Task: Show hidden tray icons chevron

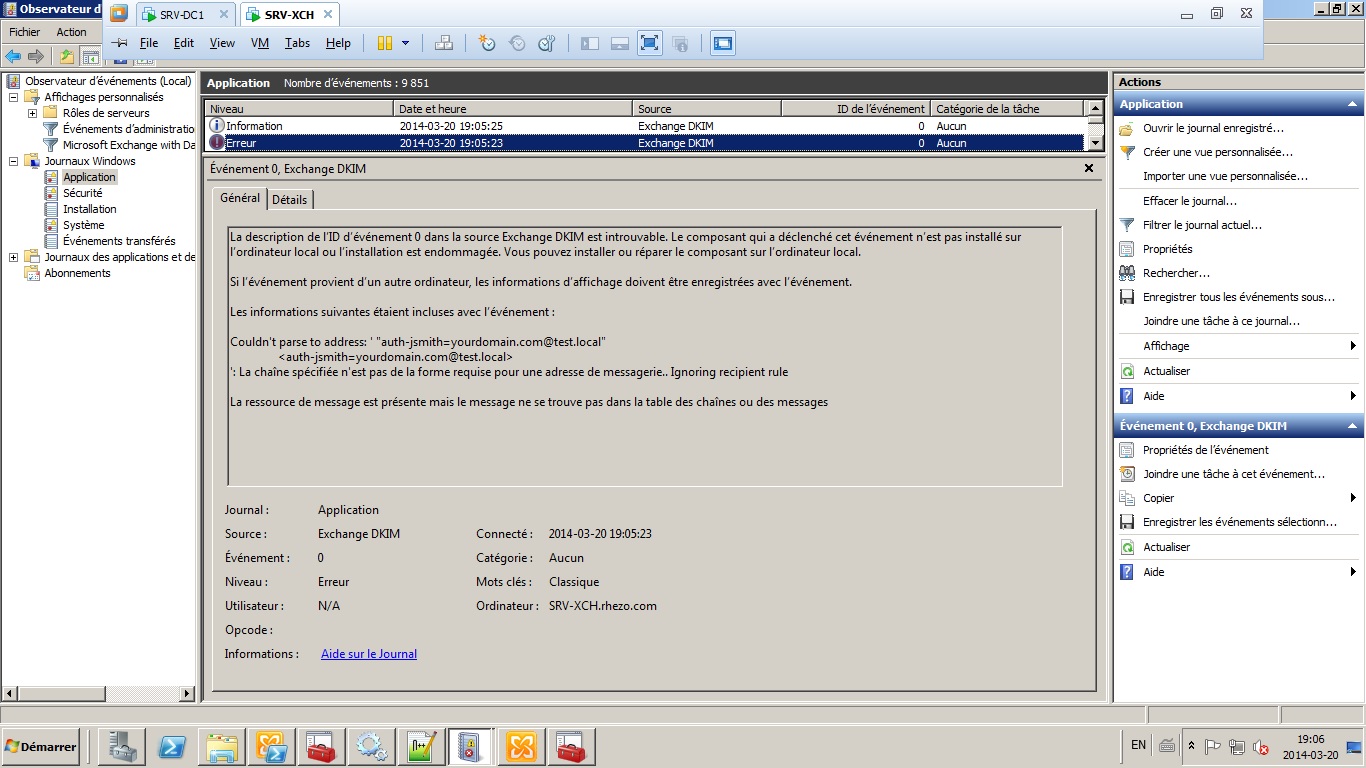Action: [1190, 746]
